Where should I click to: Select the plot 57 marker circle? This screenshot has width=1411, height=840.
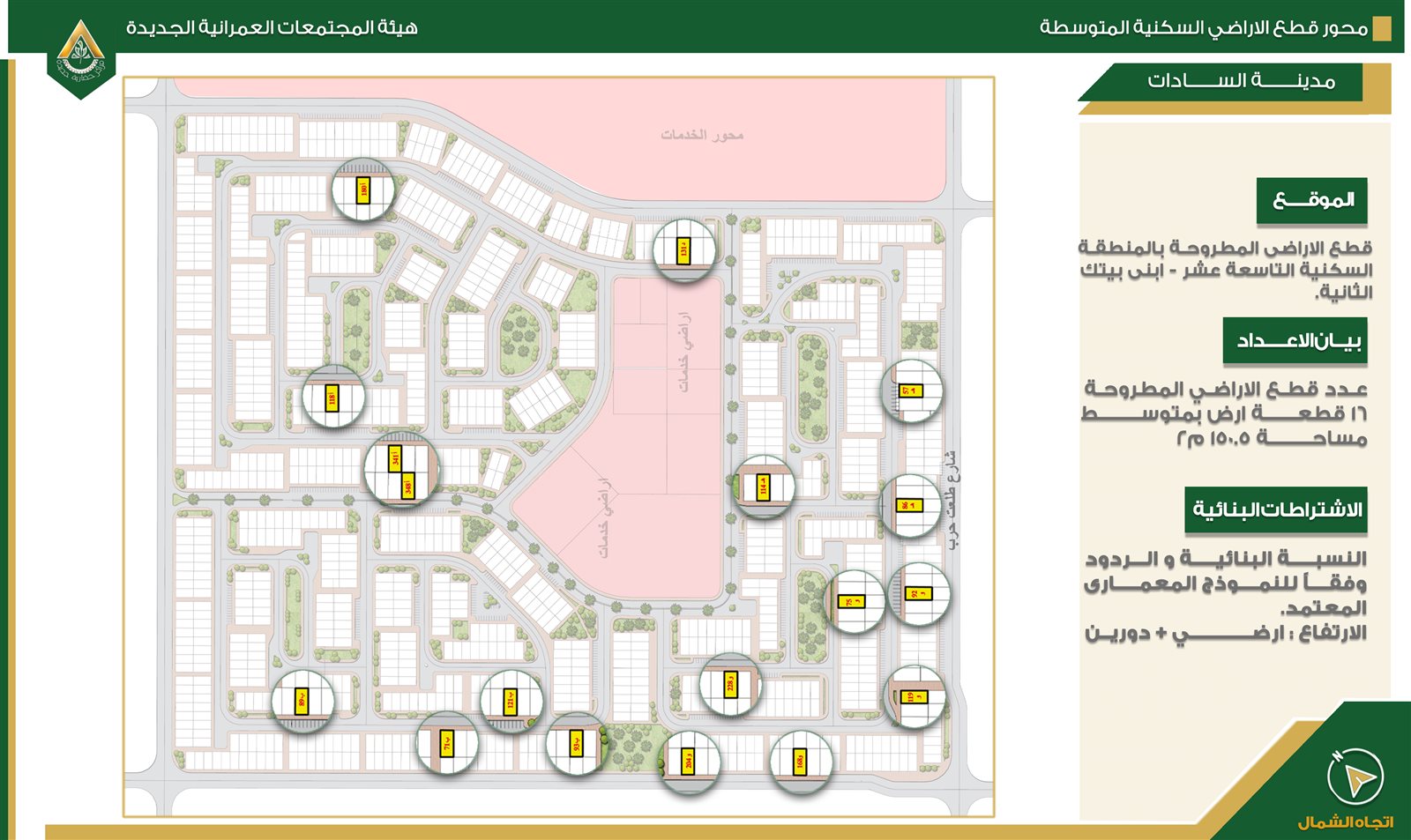pyautogui.click(x=911, y=390)
